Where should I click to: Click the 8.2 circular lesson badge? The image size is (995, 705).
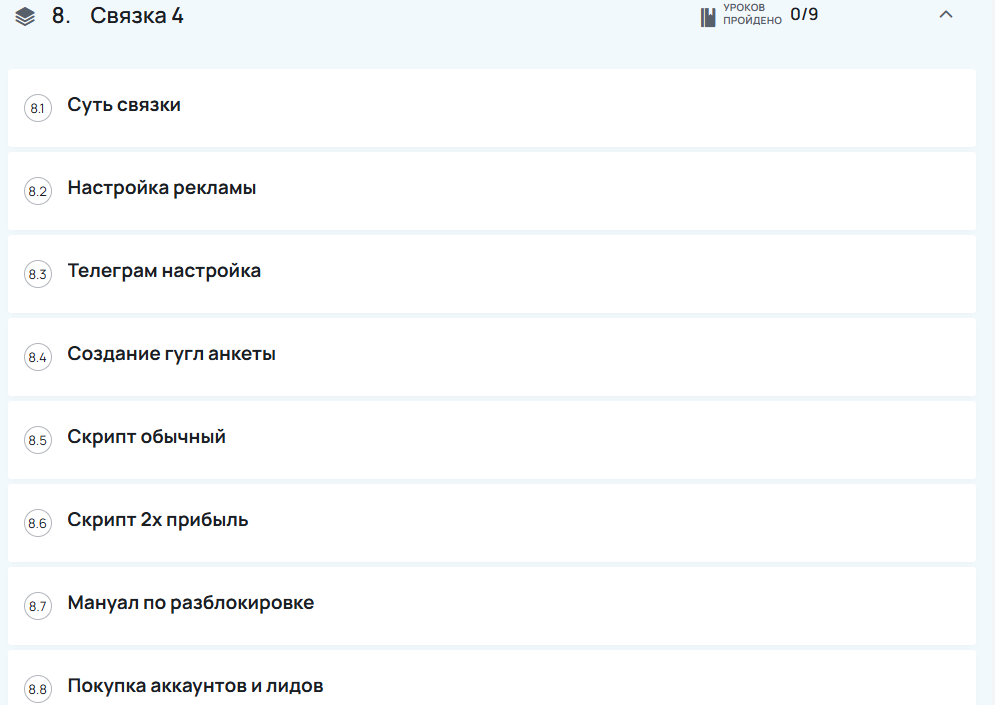pos(37,191)
